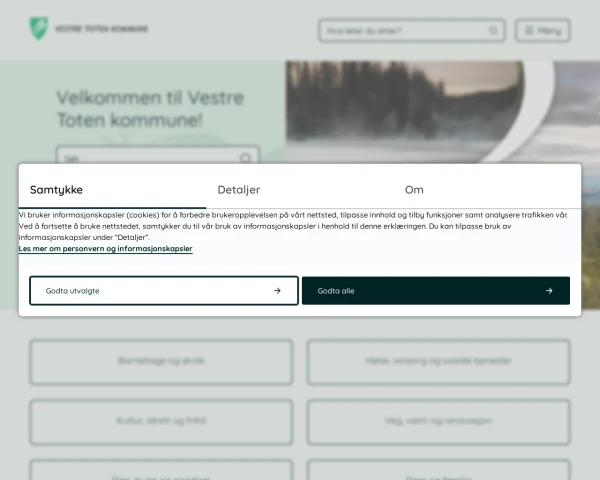
Task: Click the Godta alle button
Action: [436, 291]
